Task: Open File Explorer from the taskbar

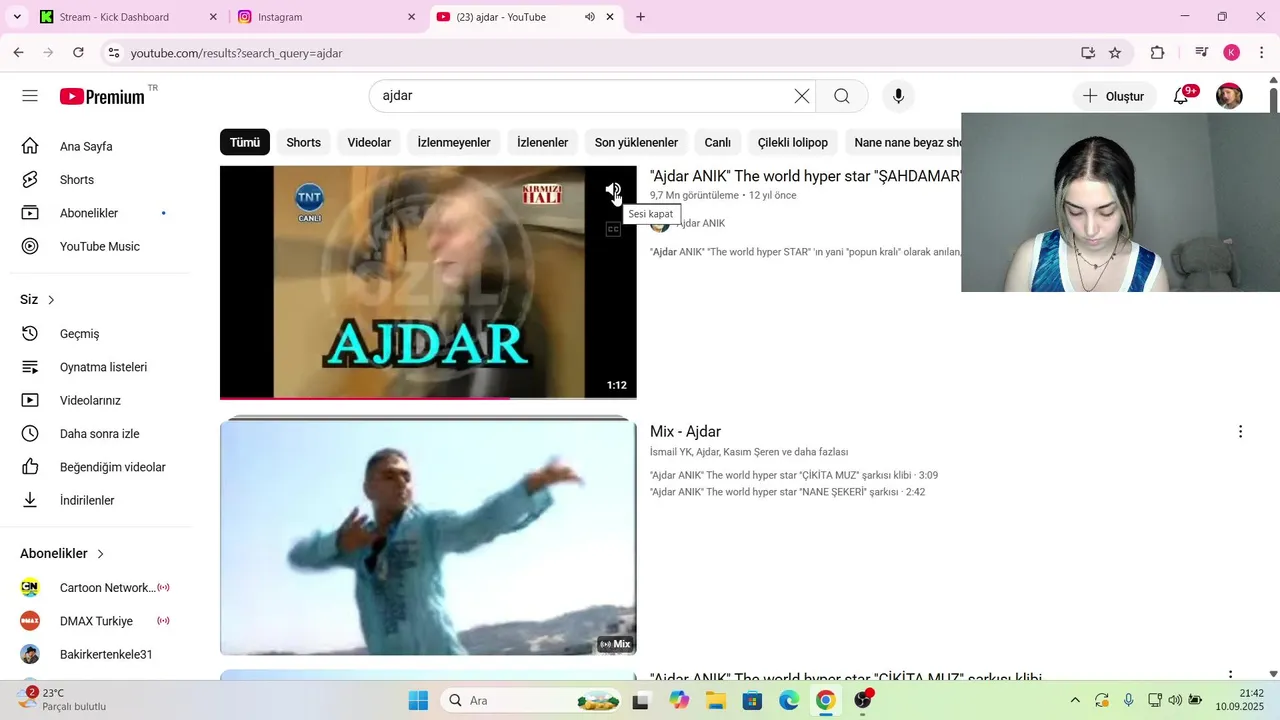Action: tap(716, 700)
